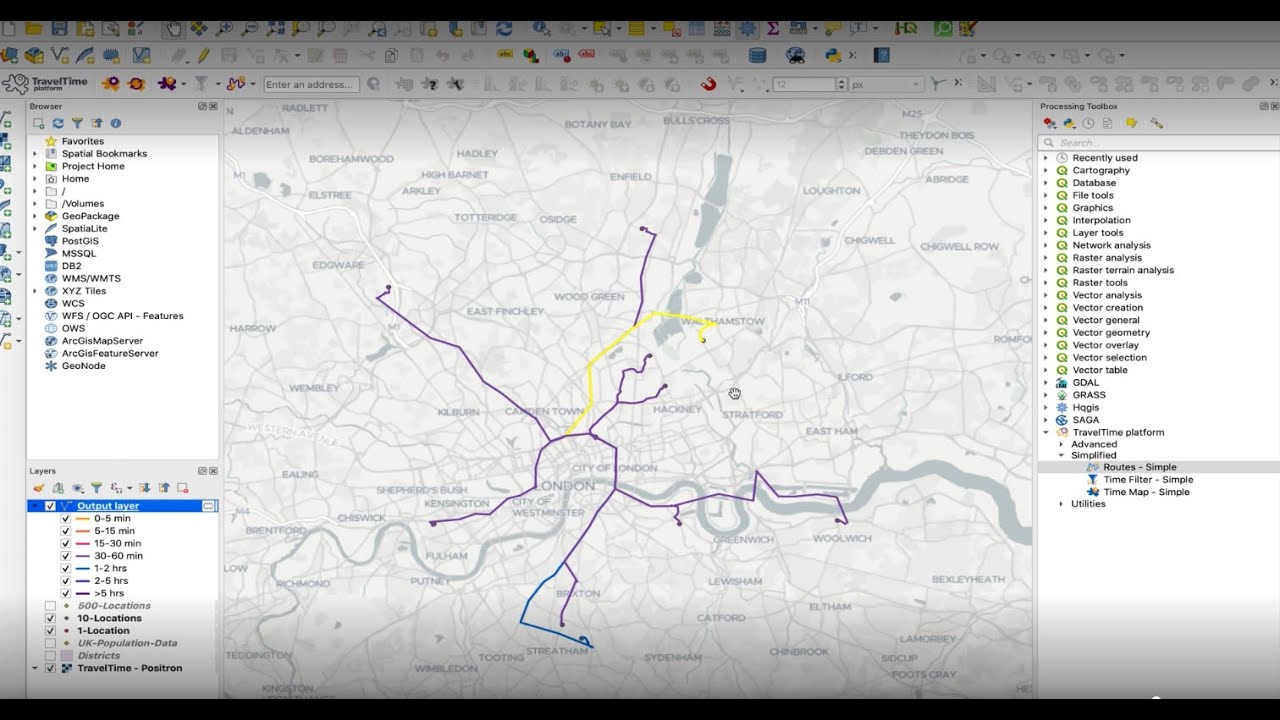Click the Enter an address field
This screenshot has height=720, width=1280.
311,84
